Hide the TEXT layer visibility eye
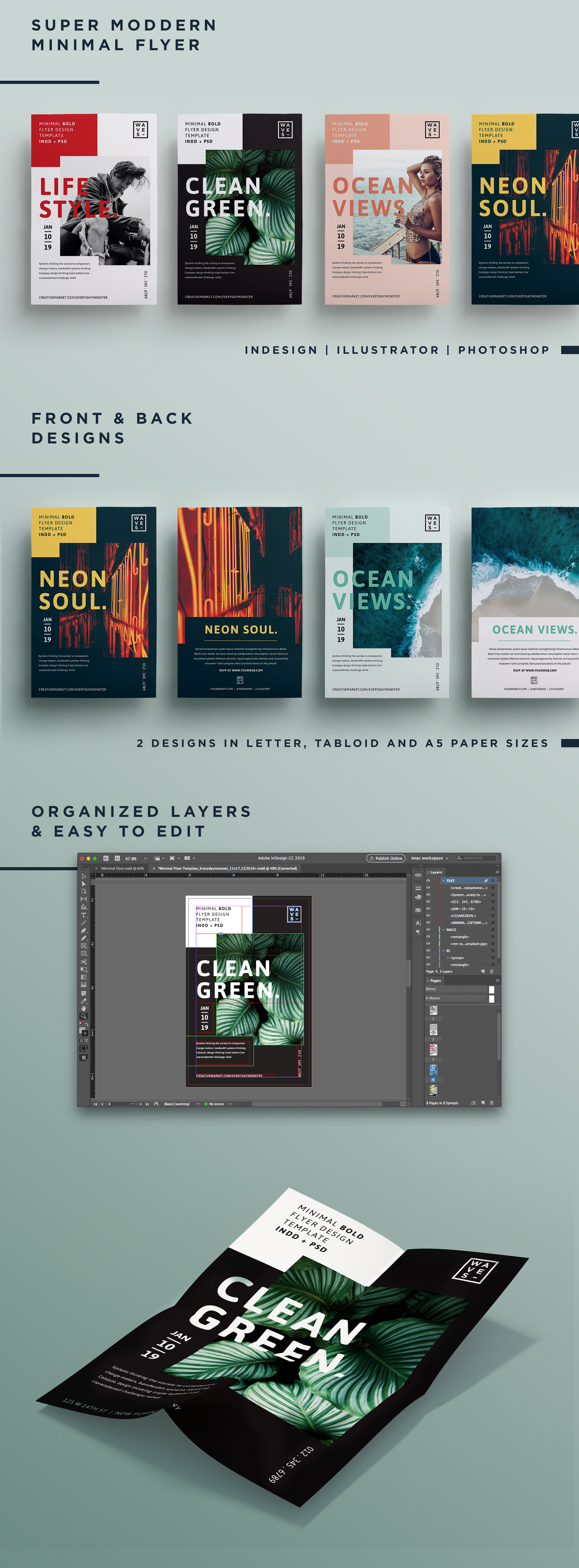 pyautogui.click(x=428, y=881)
